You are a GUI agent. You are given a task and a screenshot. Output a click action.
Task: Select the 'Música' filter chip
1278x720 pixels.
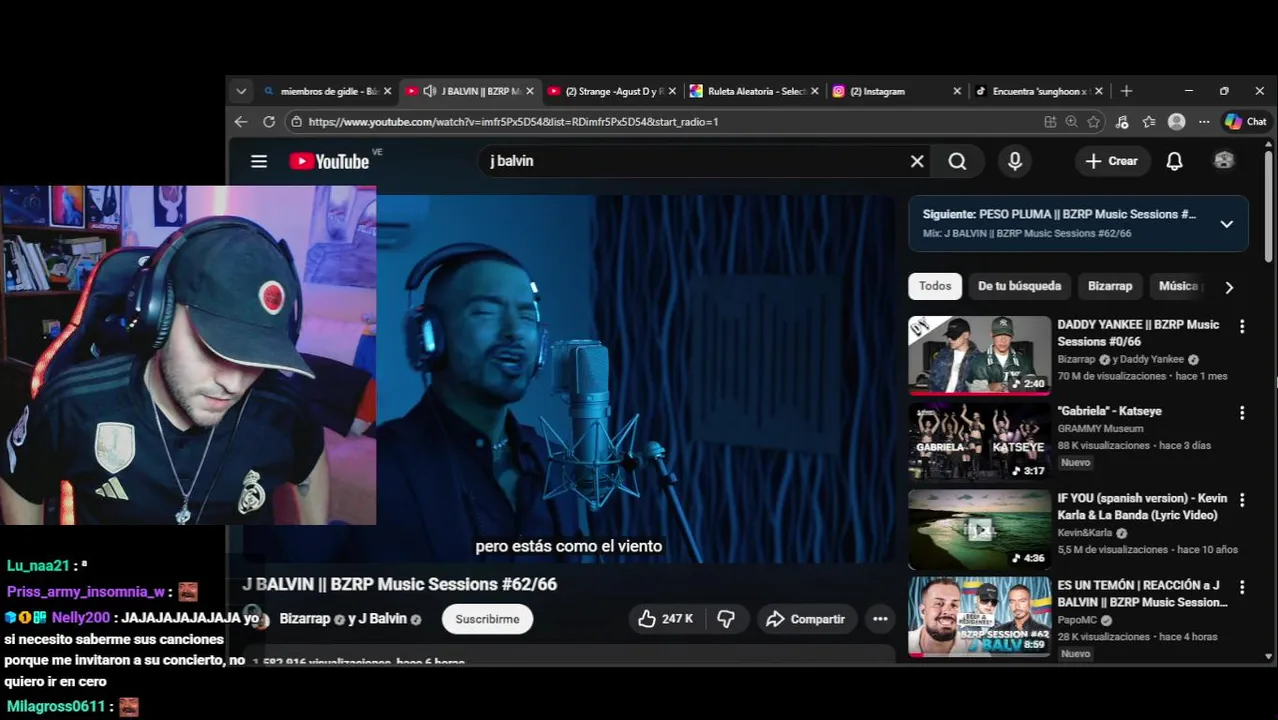pyautogui.click(x=1177, y=286)
